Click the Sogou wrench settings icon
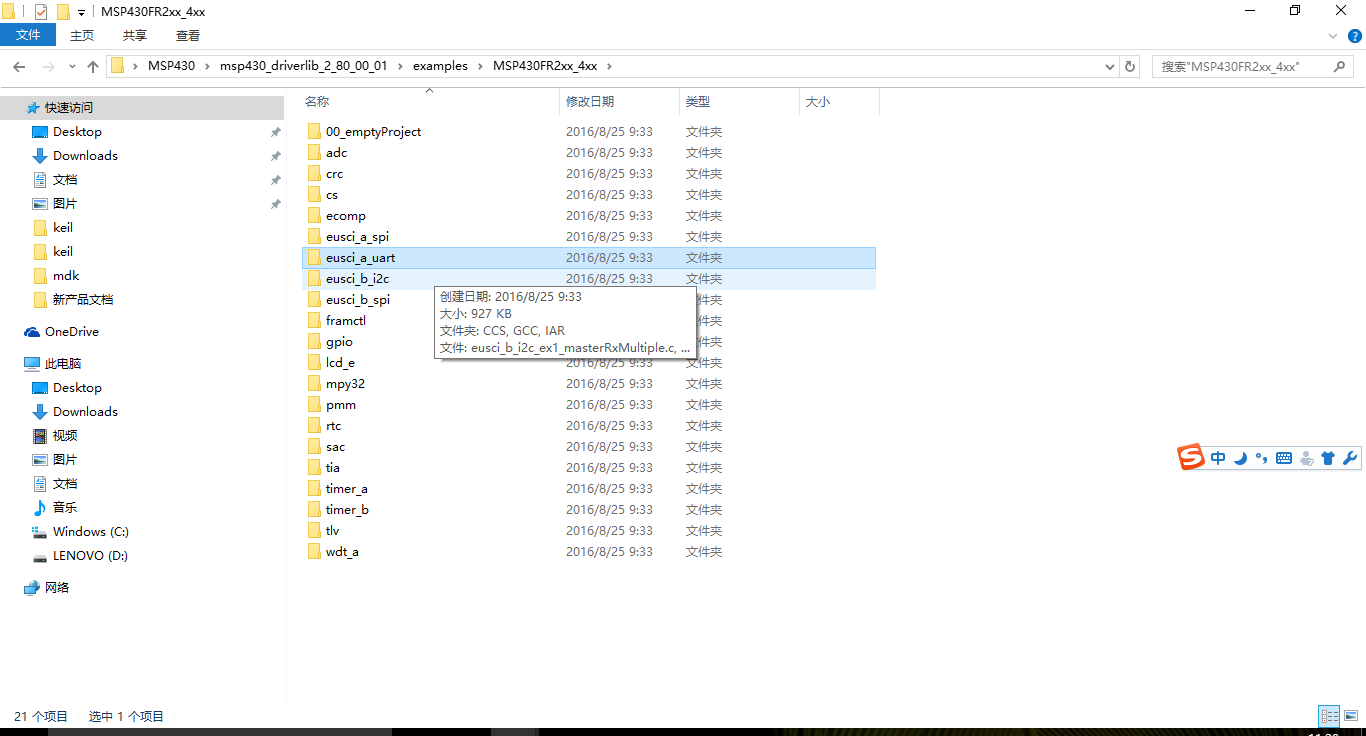Image resolution: width=1366 pixels, height=736 pixels. point(1349,458)
